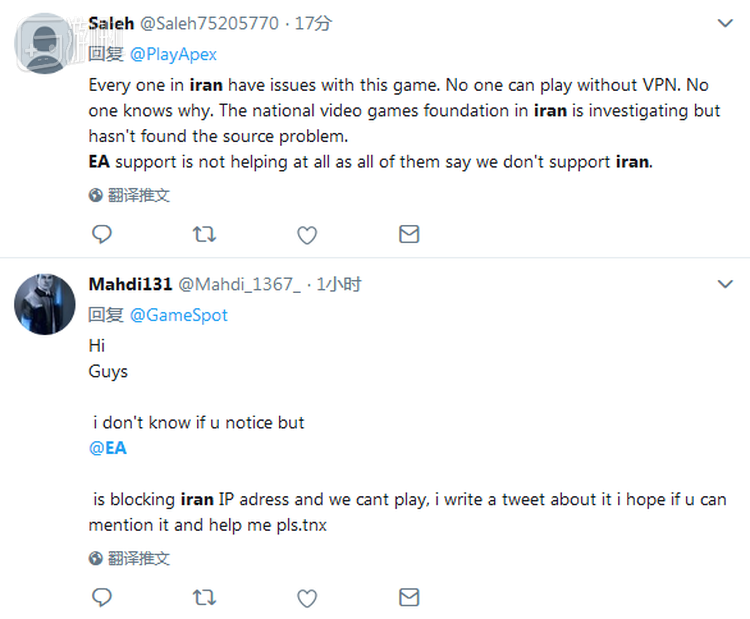Viewport: 750px width, 619px height.
Task: Expand the options chevron on Mahdi131's tweet
Action: [726, 285]
